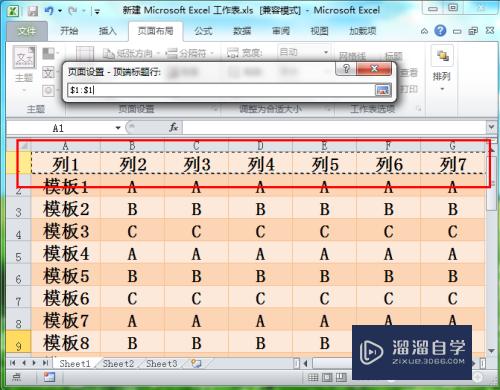Image resolution: width=500 pixels, height=390 pixels.
Task: Switch to the 加载项 tab
Action: pos(363,31)
